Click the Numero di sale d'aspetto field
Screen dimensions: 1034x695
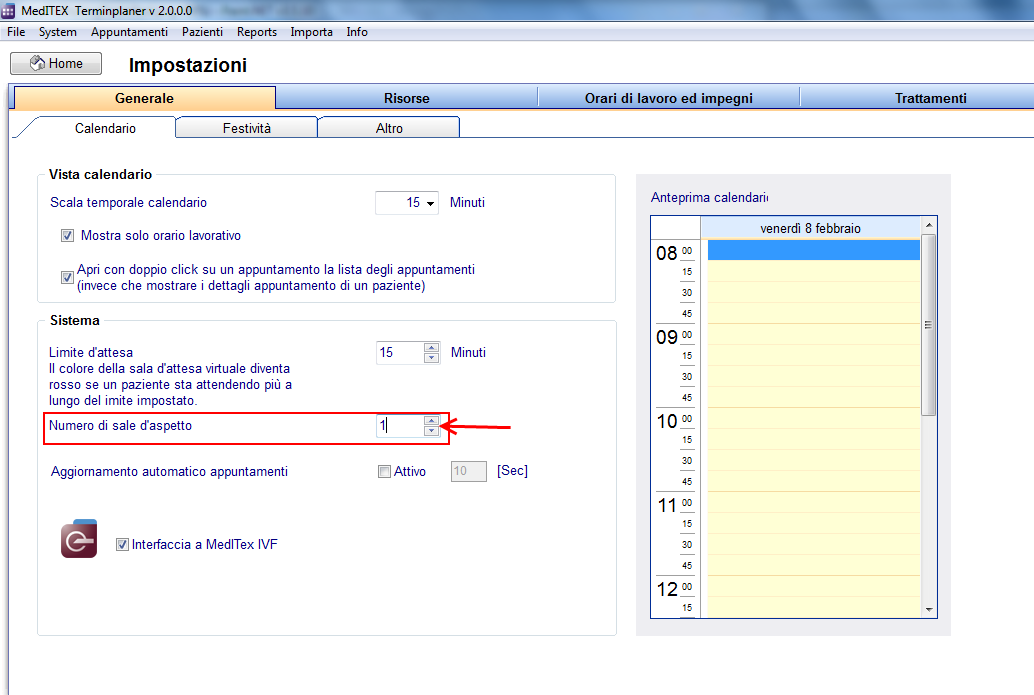400,426
